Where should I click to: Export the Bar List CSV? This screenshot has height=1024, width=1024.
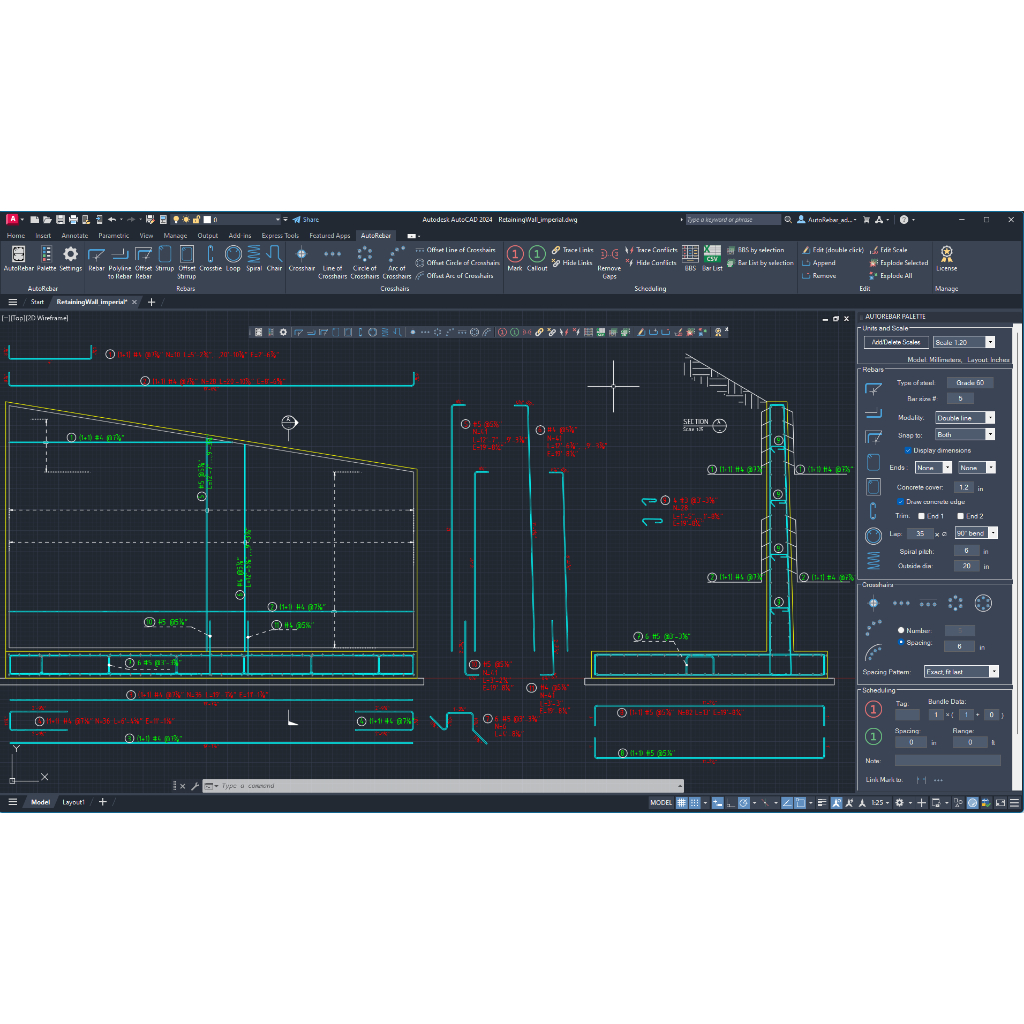[x=712, y=258]
